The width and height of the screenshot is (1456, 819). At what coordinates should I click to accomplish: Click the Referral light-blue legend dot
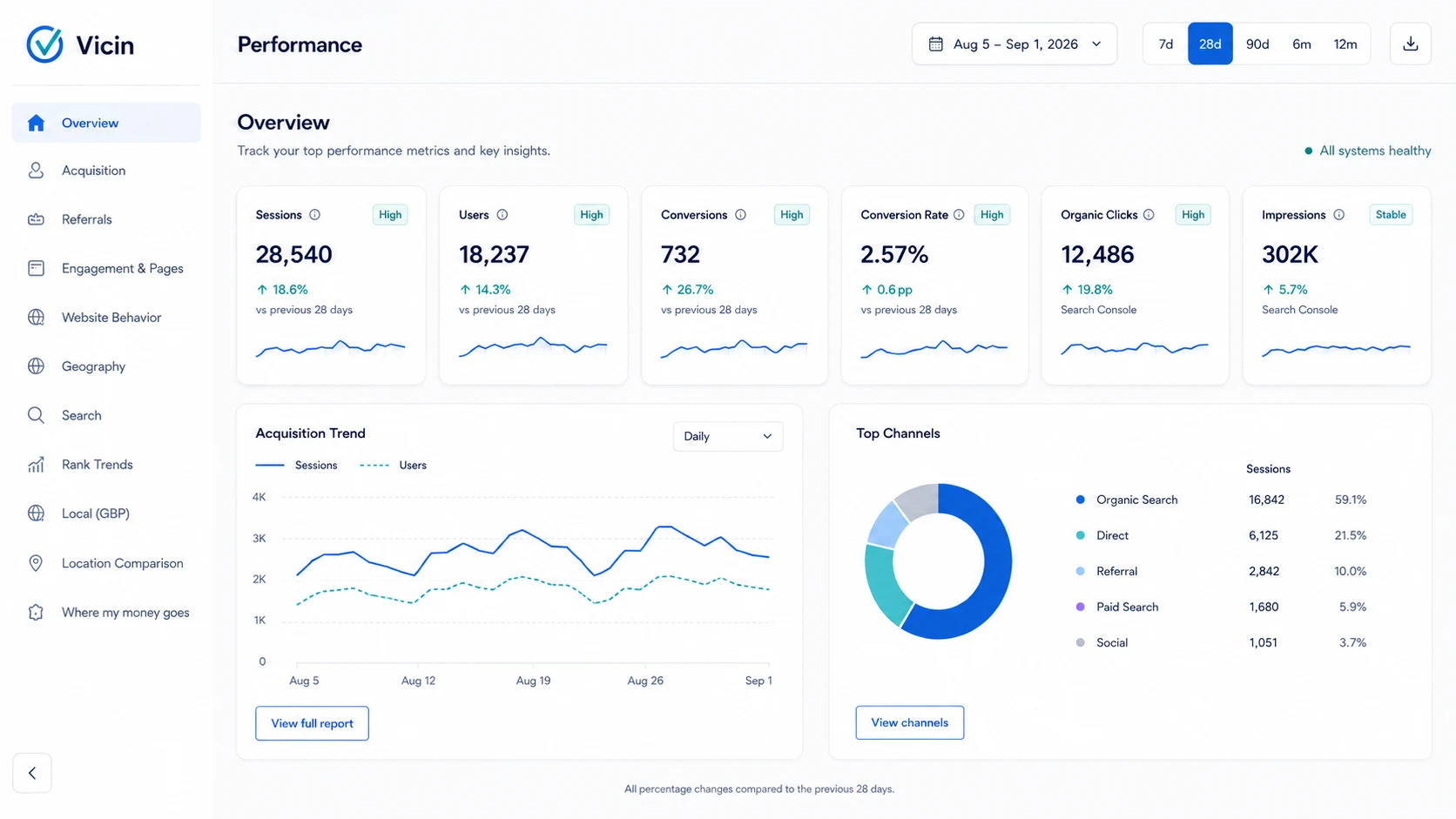coord(1081,571)
